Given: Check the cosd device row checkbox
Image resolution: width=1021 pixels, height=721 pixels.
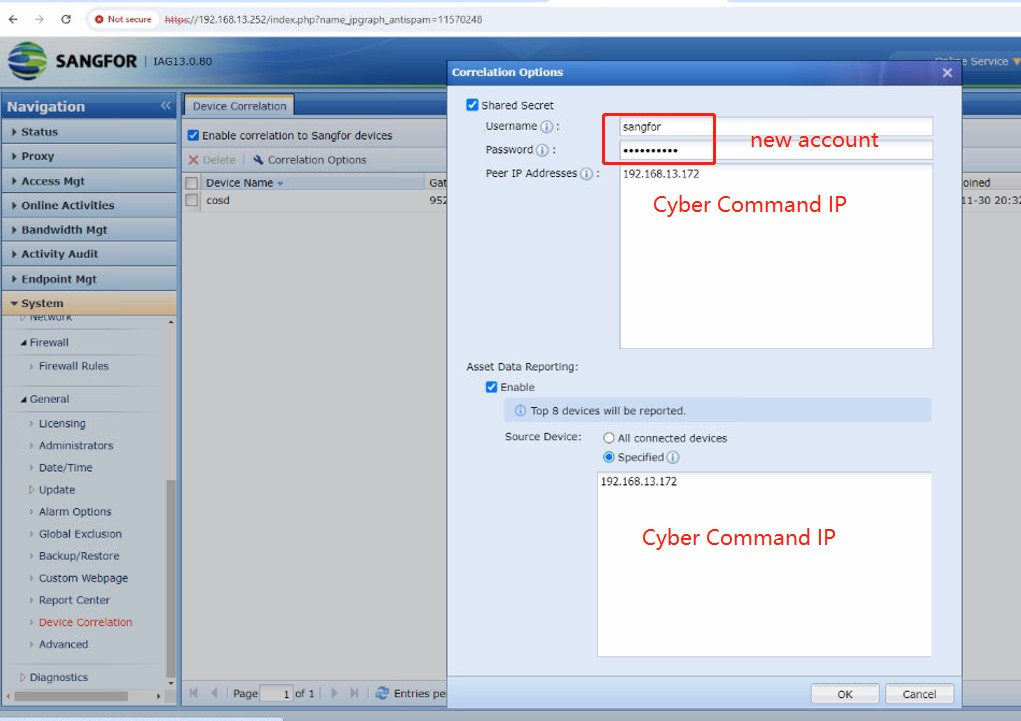Looking at the screenshot, I should 191,200.
